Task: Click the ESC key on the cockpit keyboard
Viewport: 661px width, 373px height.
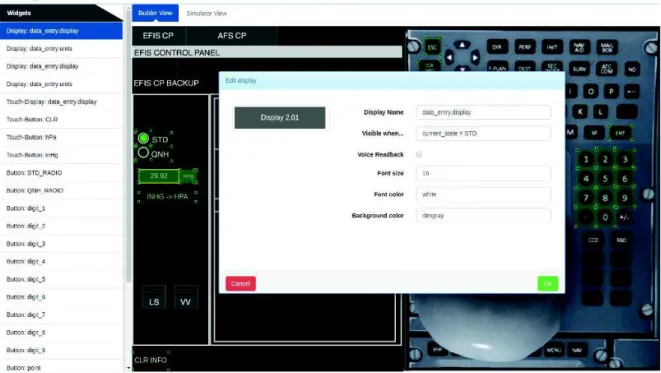Action: coord(432,47)
